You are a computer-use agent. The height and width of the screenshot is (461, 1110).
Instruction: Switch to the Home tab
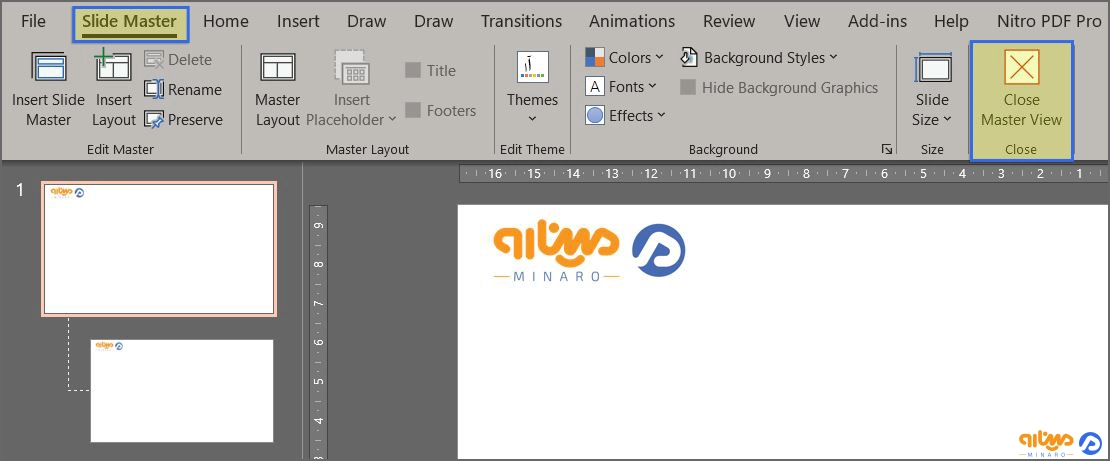(x=224, y=21)
